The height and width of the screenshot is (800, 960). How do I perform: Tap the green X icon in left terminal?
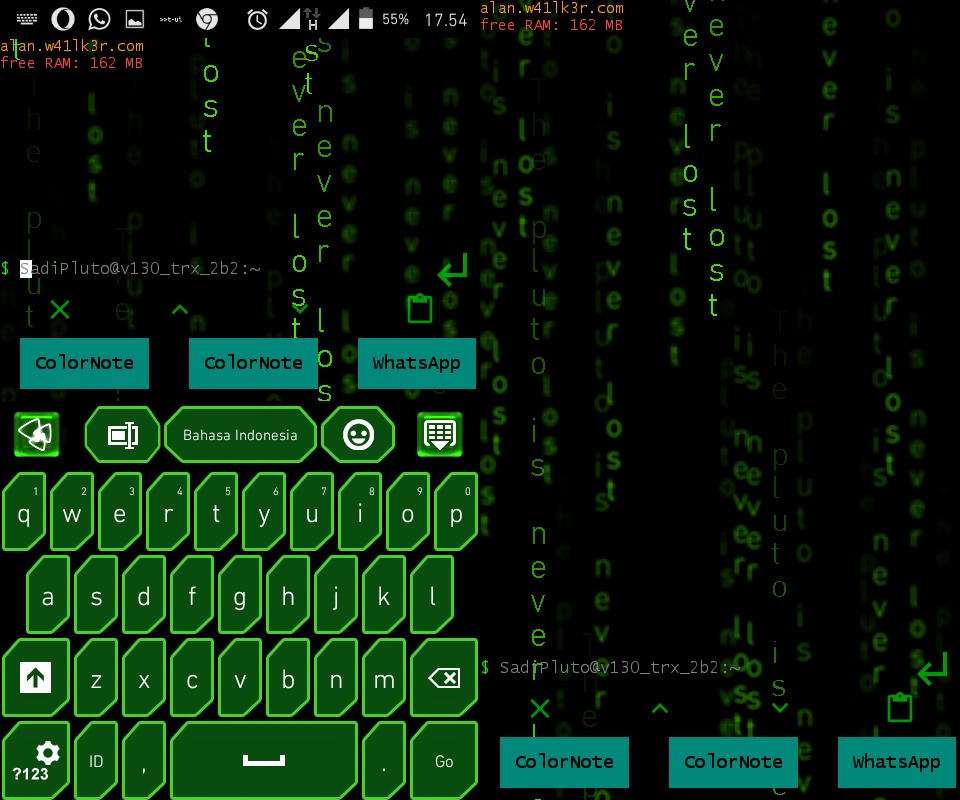point(60,309)
